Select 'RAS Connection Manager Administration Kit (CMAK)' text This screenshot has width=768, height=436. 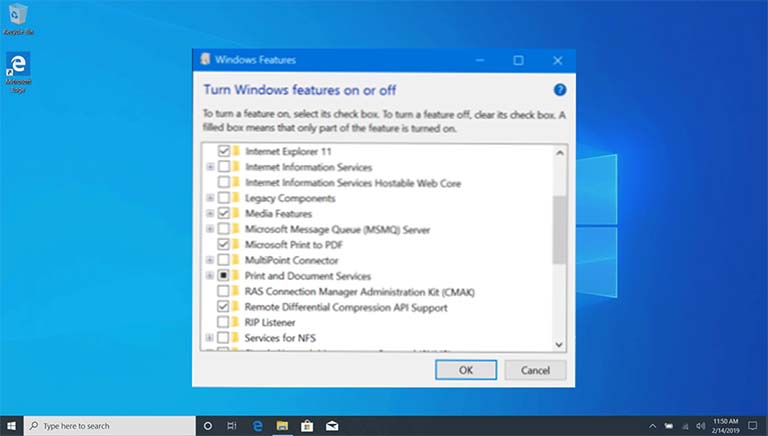(x=360, y=291)
